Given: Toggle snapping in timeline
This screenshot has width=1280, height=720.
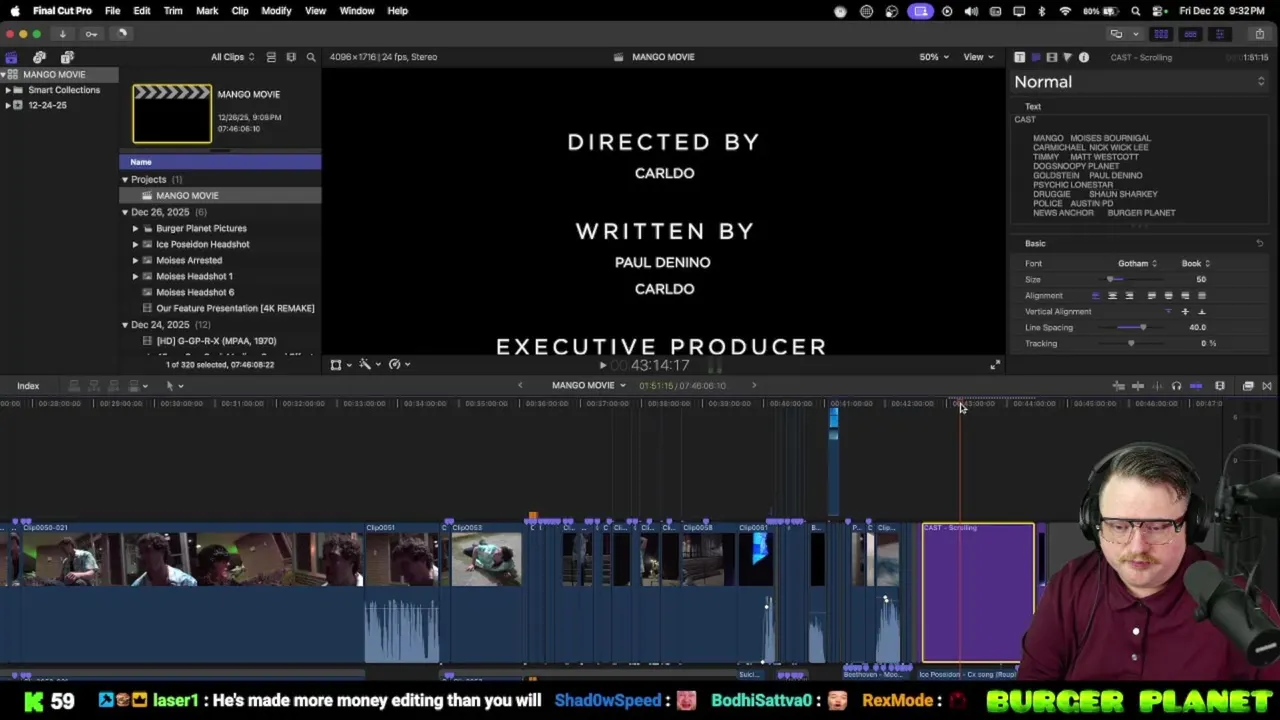Looking at the screenshot, I should (1196, 386).
